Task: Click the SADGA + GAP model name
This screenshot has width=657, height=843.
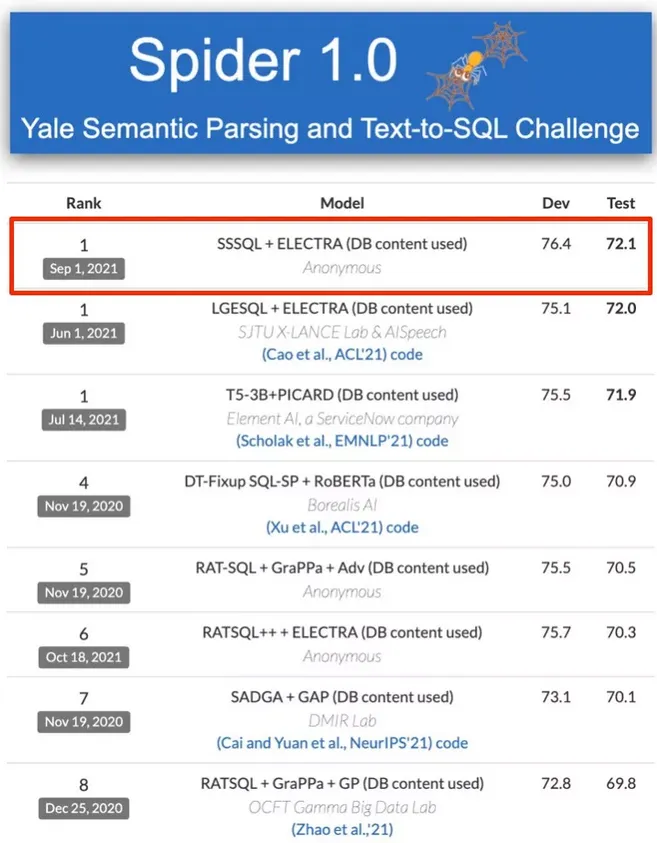Action: [342, 697]
